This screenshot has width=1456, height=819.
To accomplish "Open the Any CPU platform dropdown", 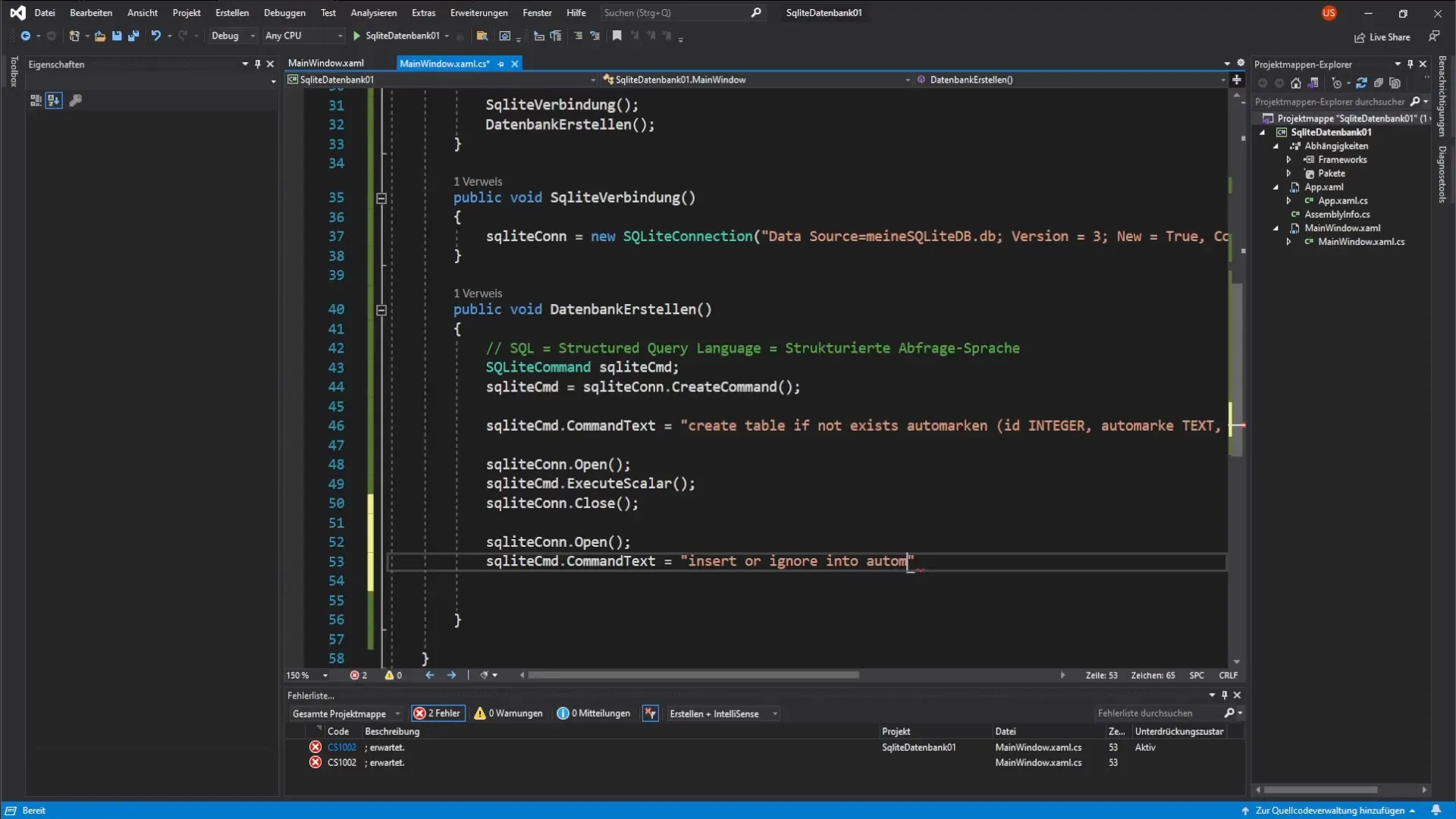I will (x=303, y=36).
